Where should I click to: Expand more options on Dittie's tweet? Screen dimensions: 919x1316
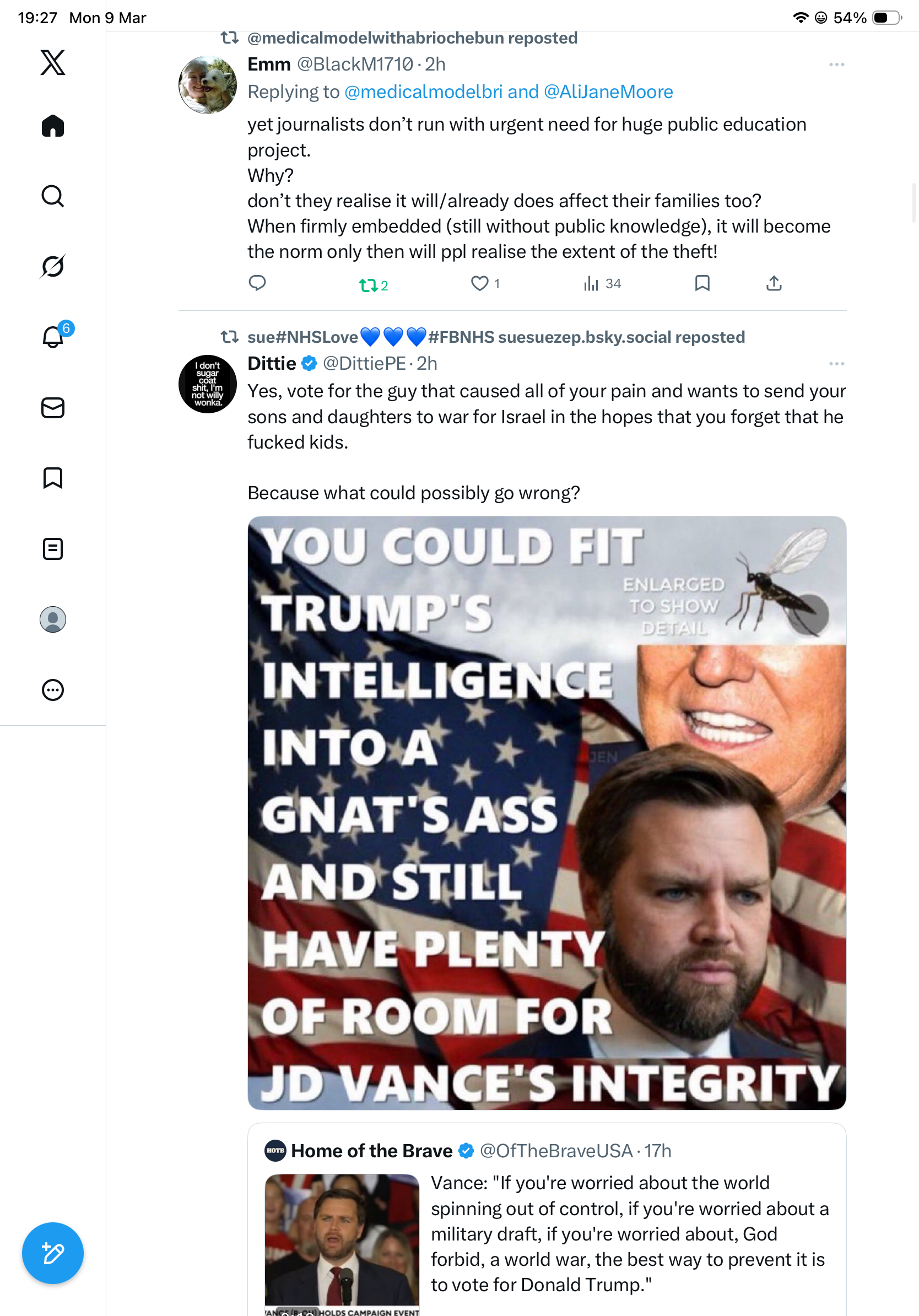[836, 364]
